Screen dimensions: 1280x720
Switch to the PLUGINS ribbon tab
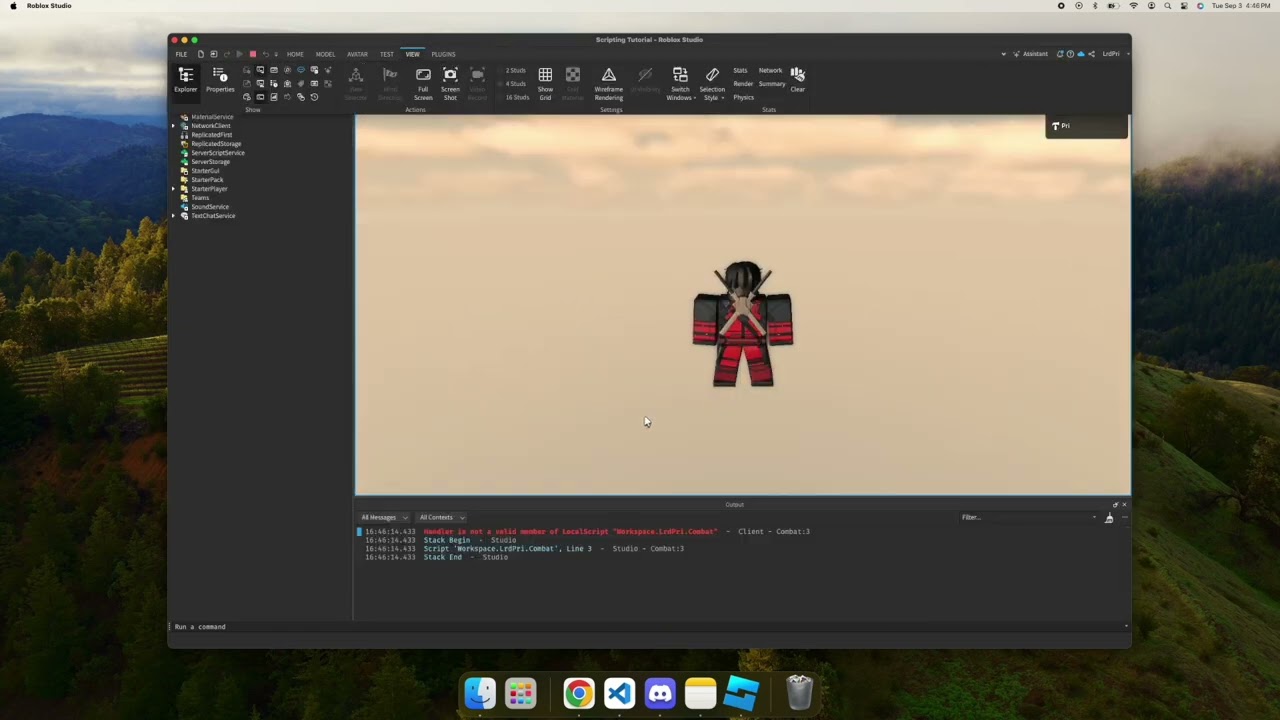443,54
